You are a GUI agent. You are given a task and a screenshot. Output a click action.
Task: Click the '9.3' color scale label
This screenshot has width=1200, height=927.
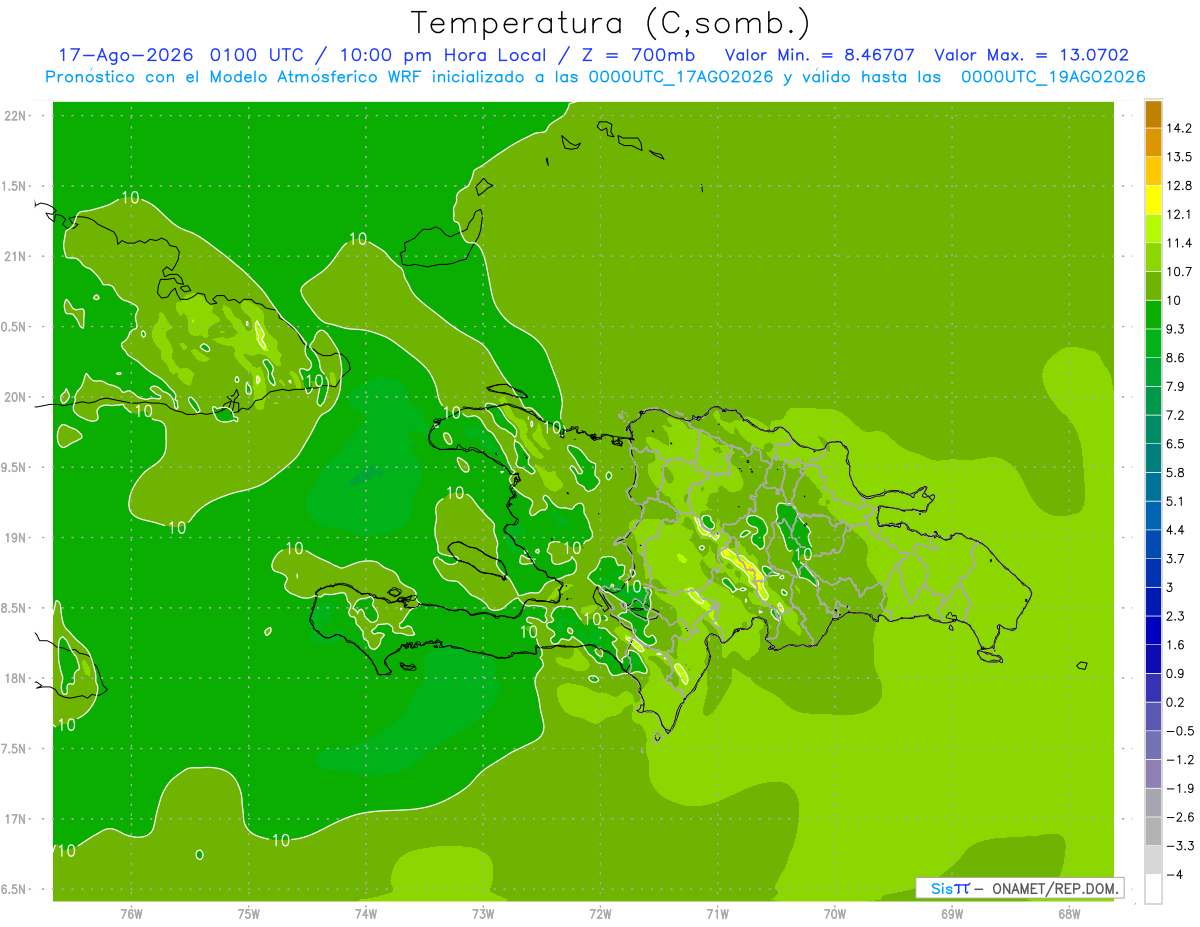pos(1175,329)
